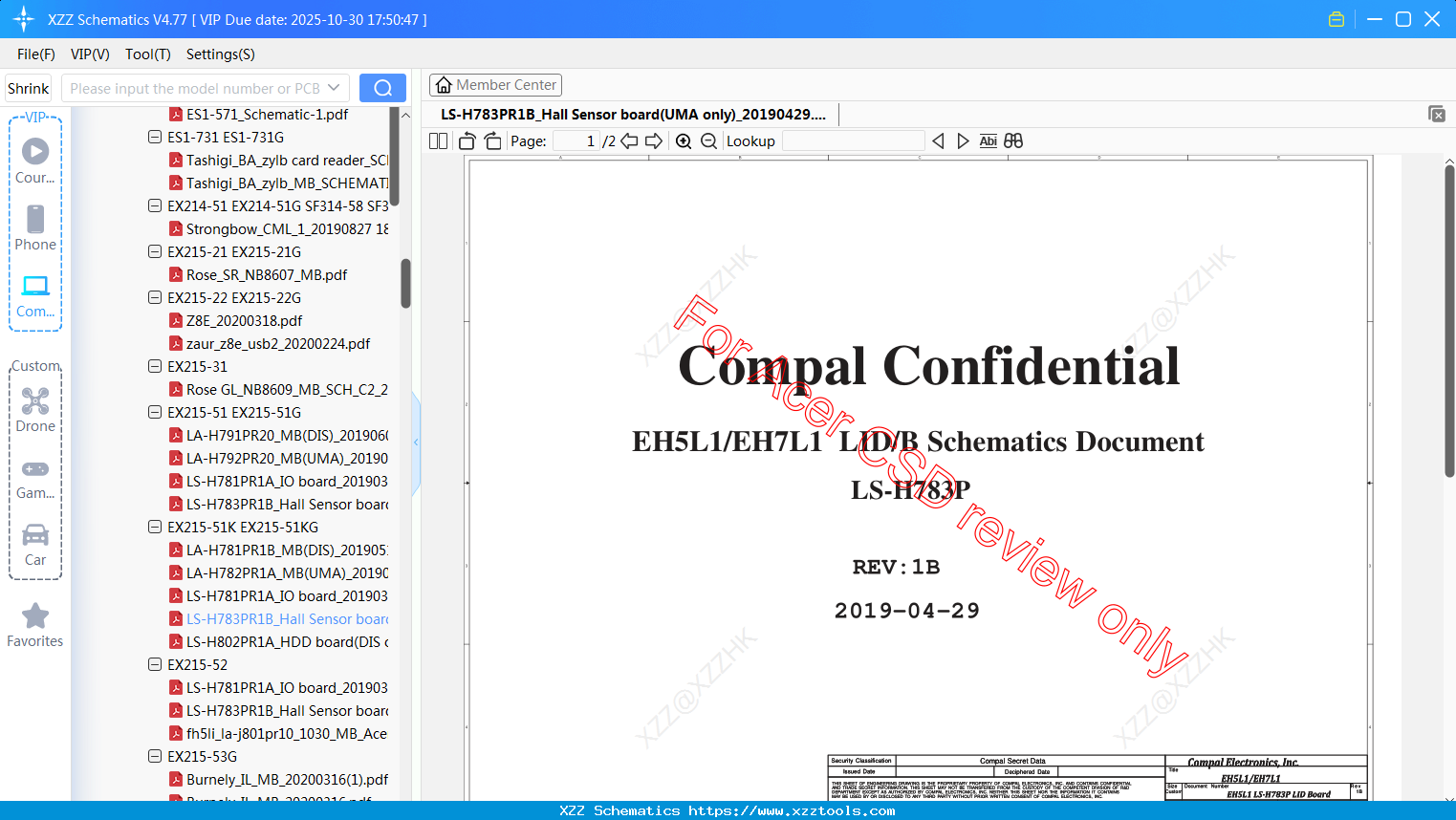The image size is (1456, 820).
Task: Collapse the EX215-31 group
Action: click(x=155, y=367)
